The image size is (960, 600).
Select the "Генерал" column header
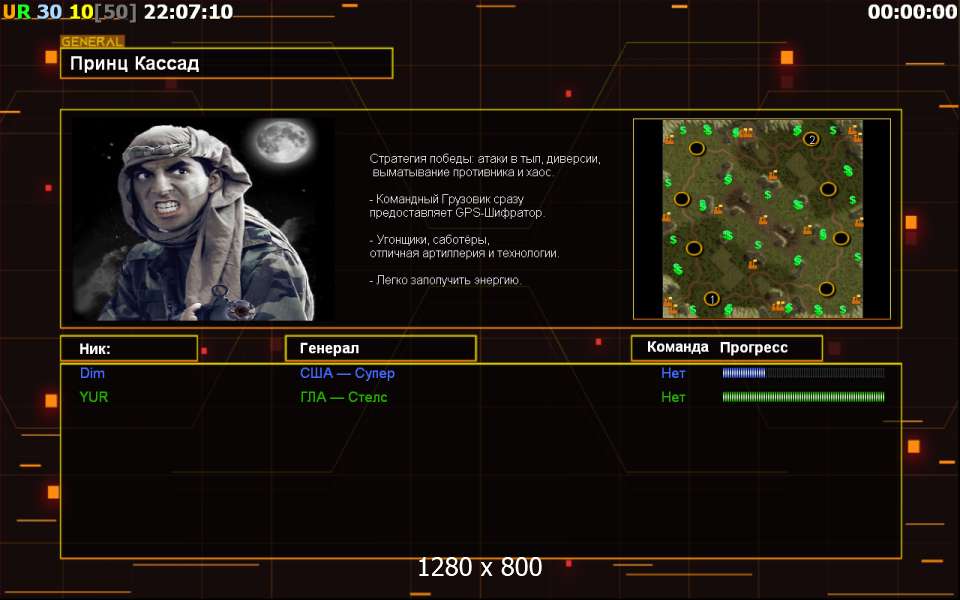[380, 348]
